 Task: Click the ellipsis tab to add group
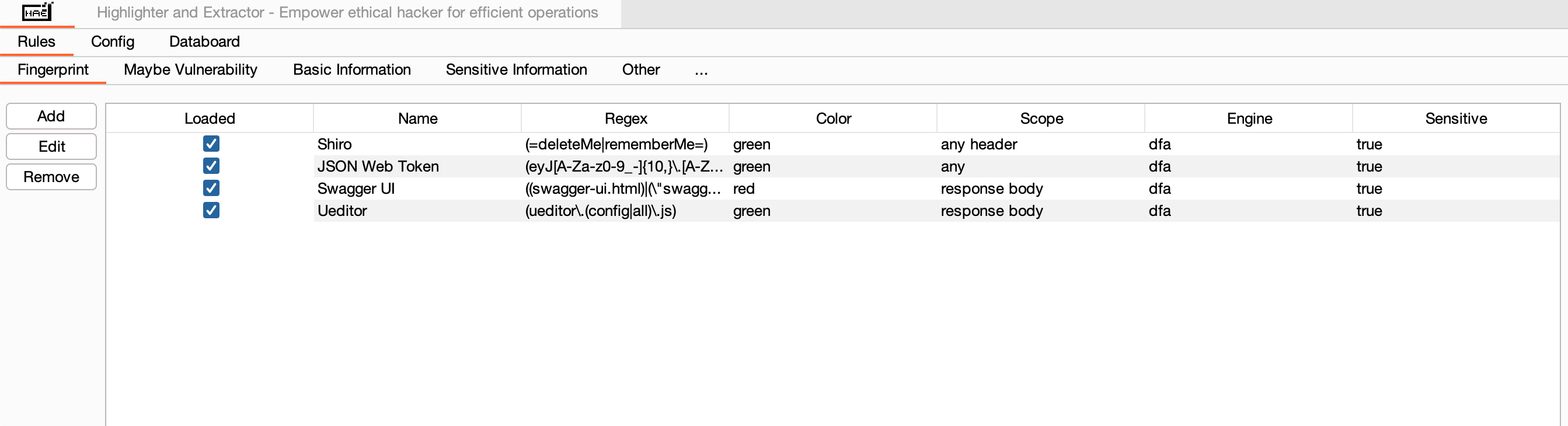701,71
